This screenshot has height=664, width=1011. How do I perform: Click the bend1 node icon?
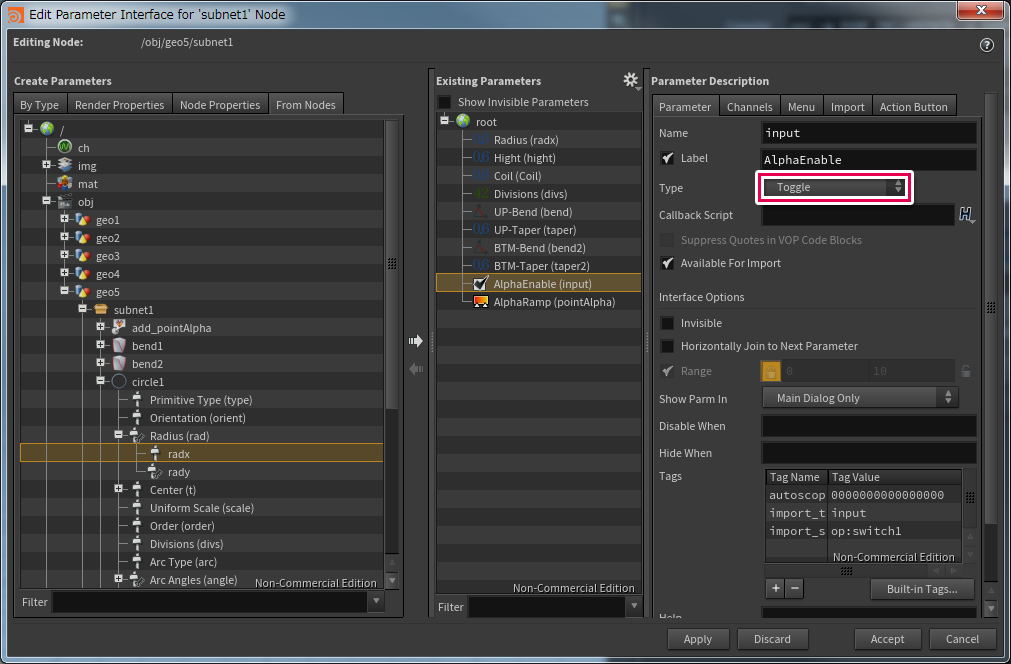pos(119,346)
